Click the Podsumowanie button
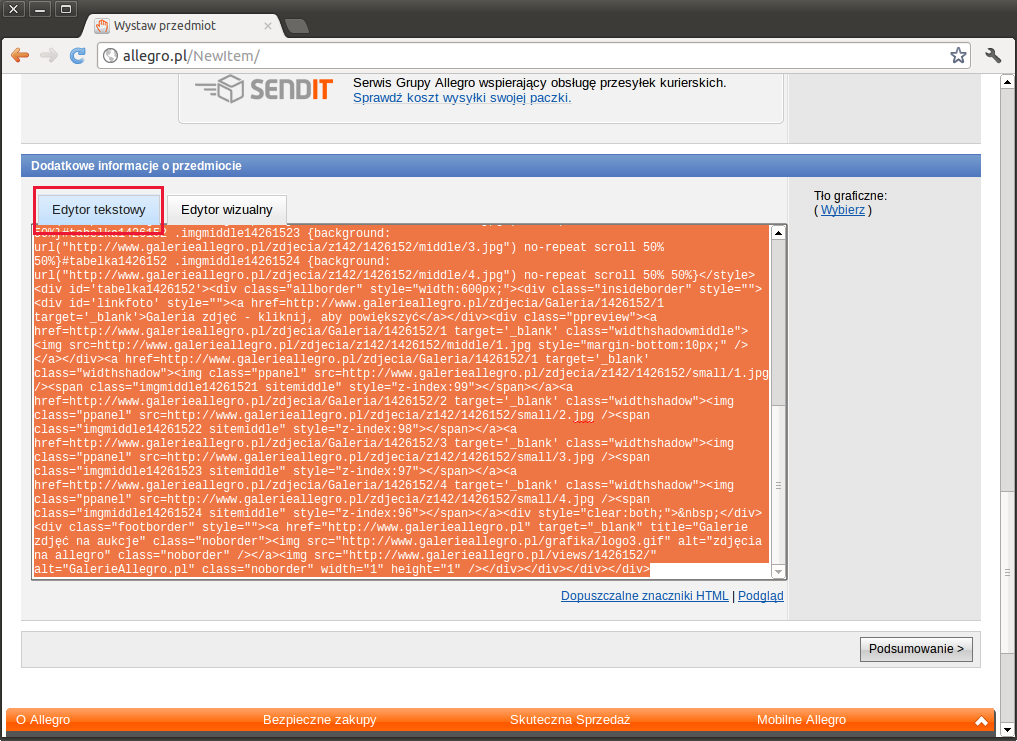Image resolution: width=1017 pixels, height=741 pixels. pyautogui.click(x=916, y=649)
